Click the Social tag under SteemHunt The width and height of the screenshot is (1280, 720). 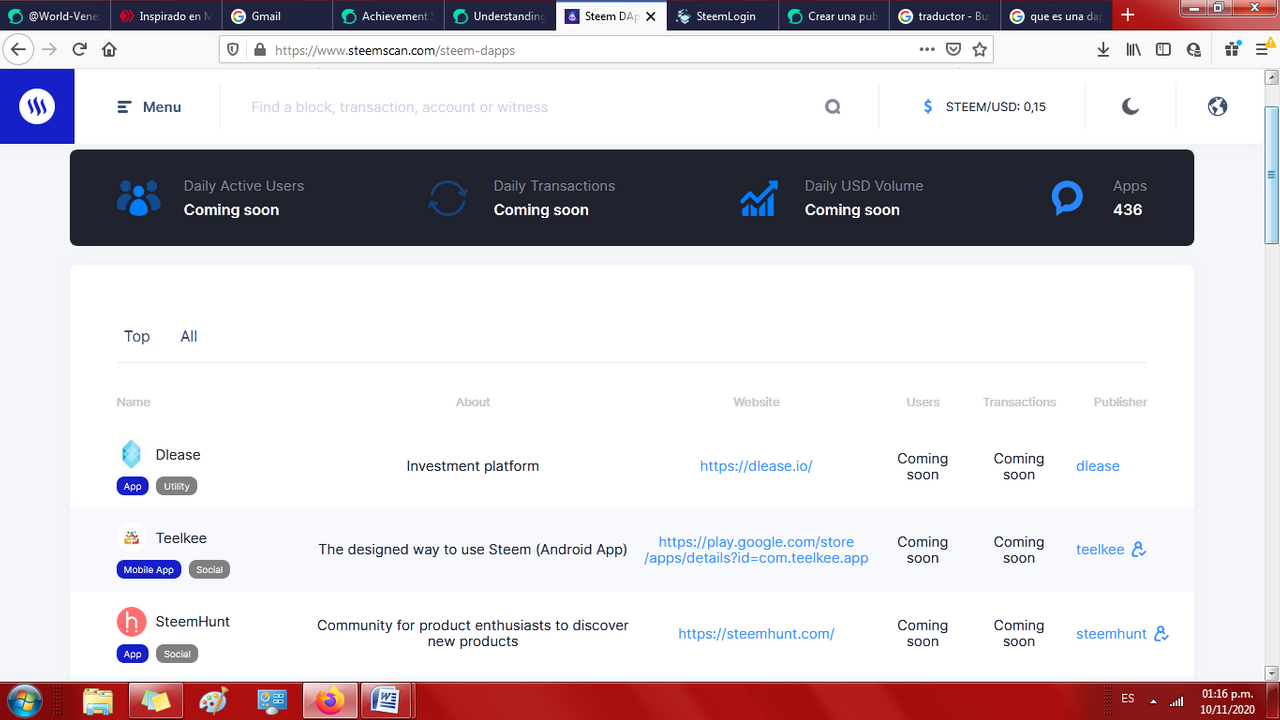click(177, 654)
